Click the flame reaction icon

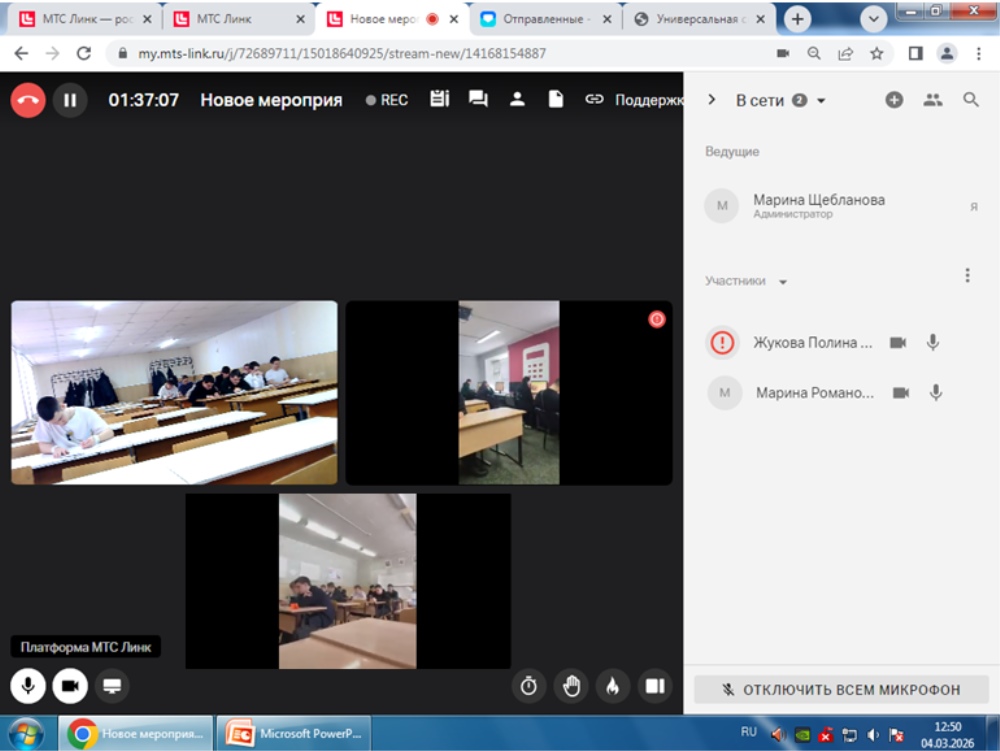613,686
